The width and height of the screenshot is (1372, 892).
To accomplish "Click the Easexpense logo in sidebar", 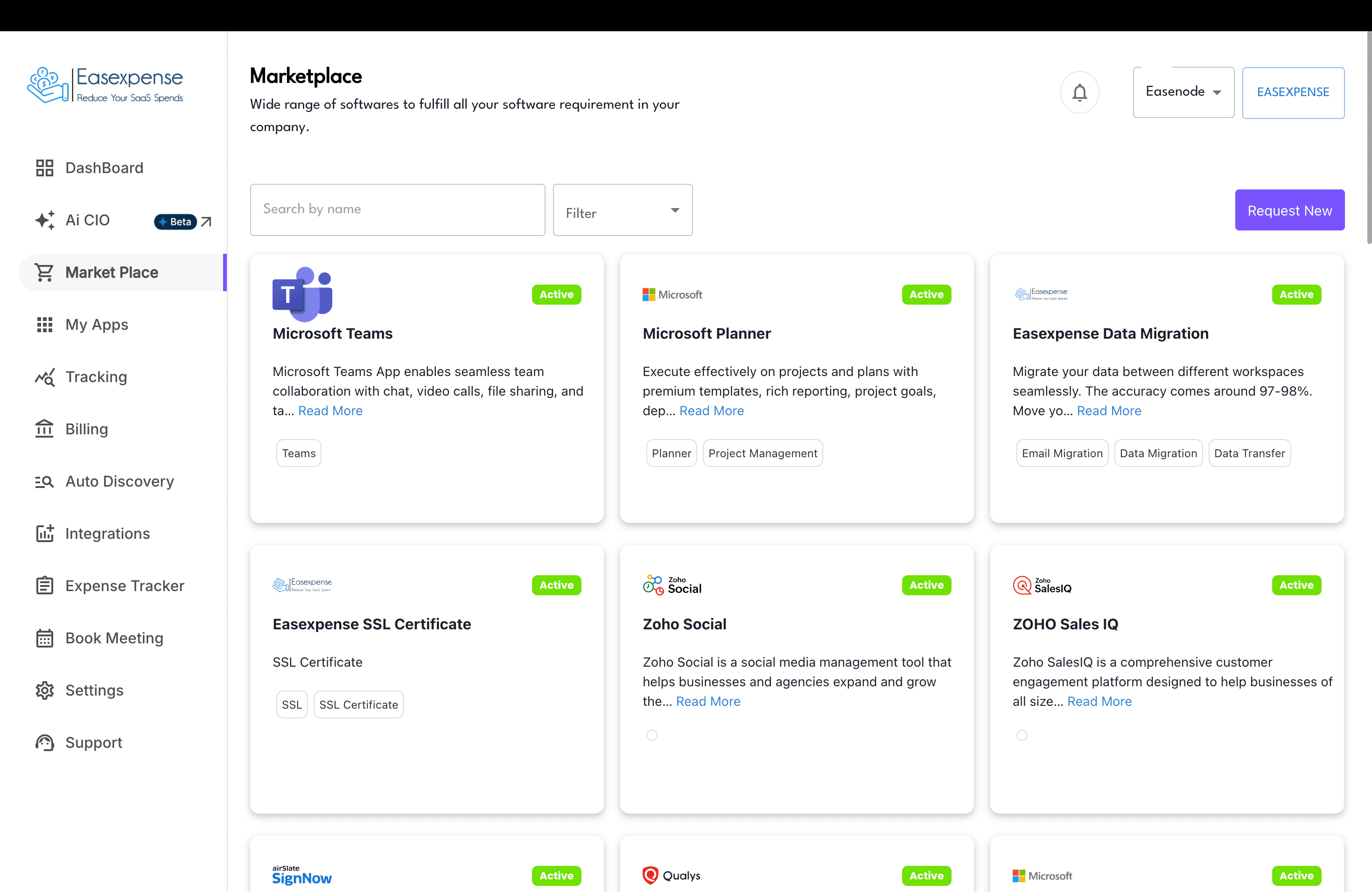I will click(105, 85).
